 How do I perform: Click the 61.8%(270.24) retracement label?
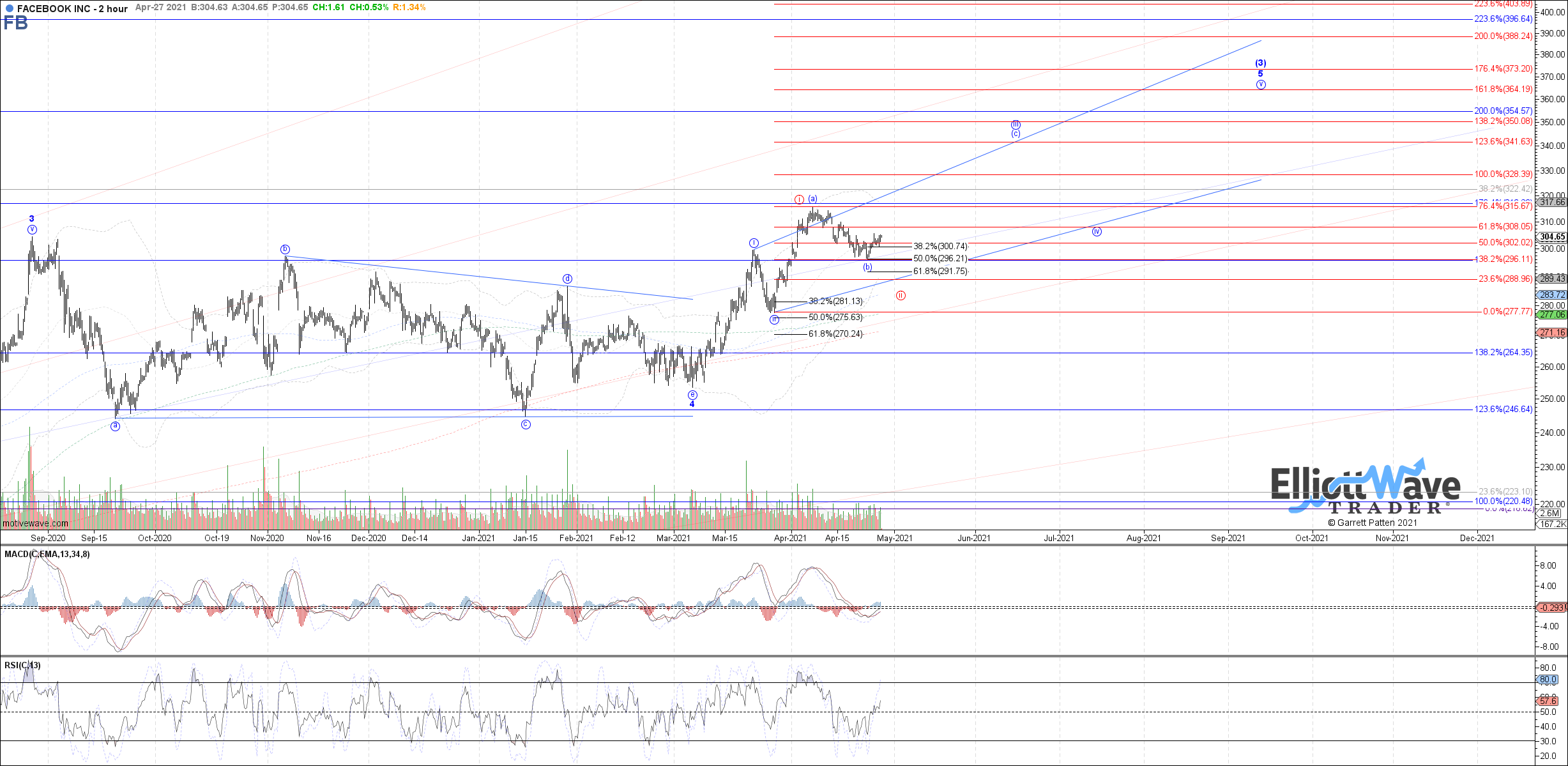[836, 333]
